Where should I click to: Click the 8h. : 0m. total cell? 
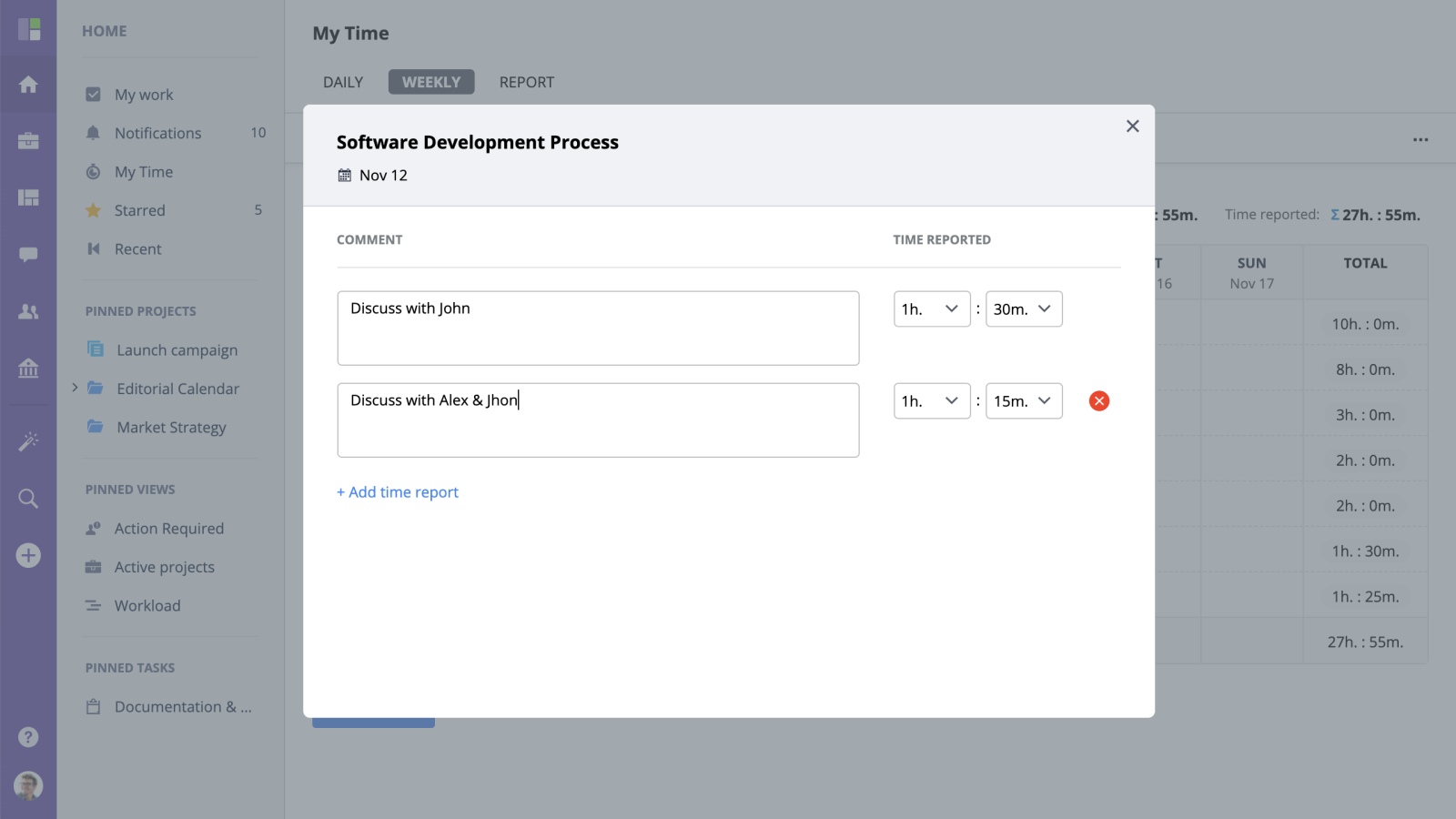point(1365,369)
